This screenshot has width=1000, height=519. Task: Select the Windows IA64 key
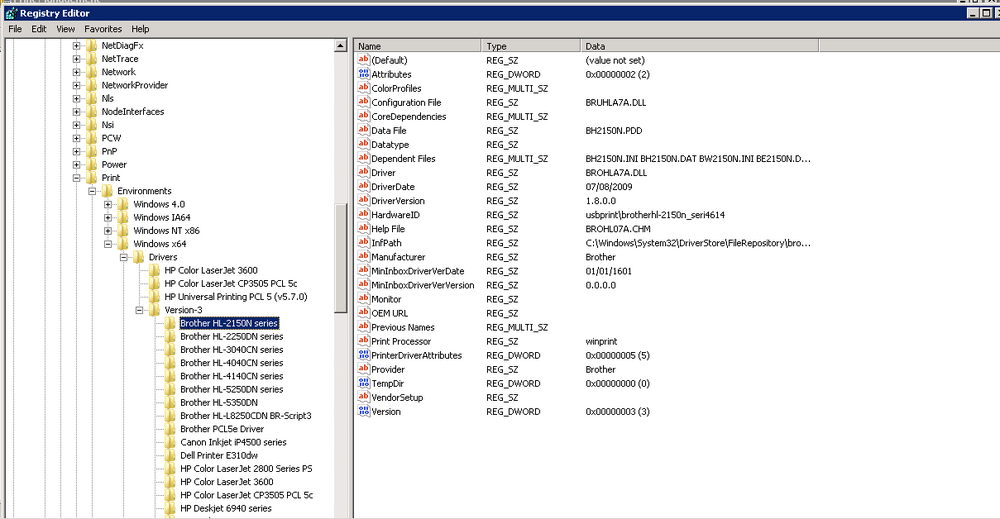pyautogui.click(x=162, y=217)
